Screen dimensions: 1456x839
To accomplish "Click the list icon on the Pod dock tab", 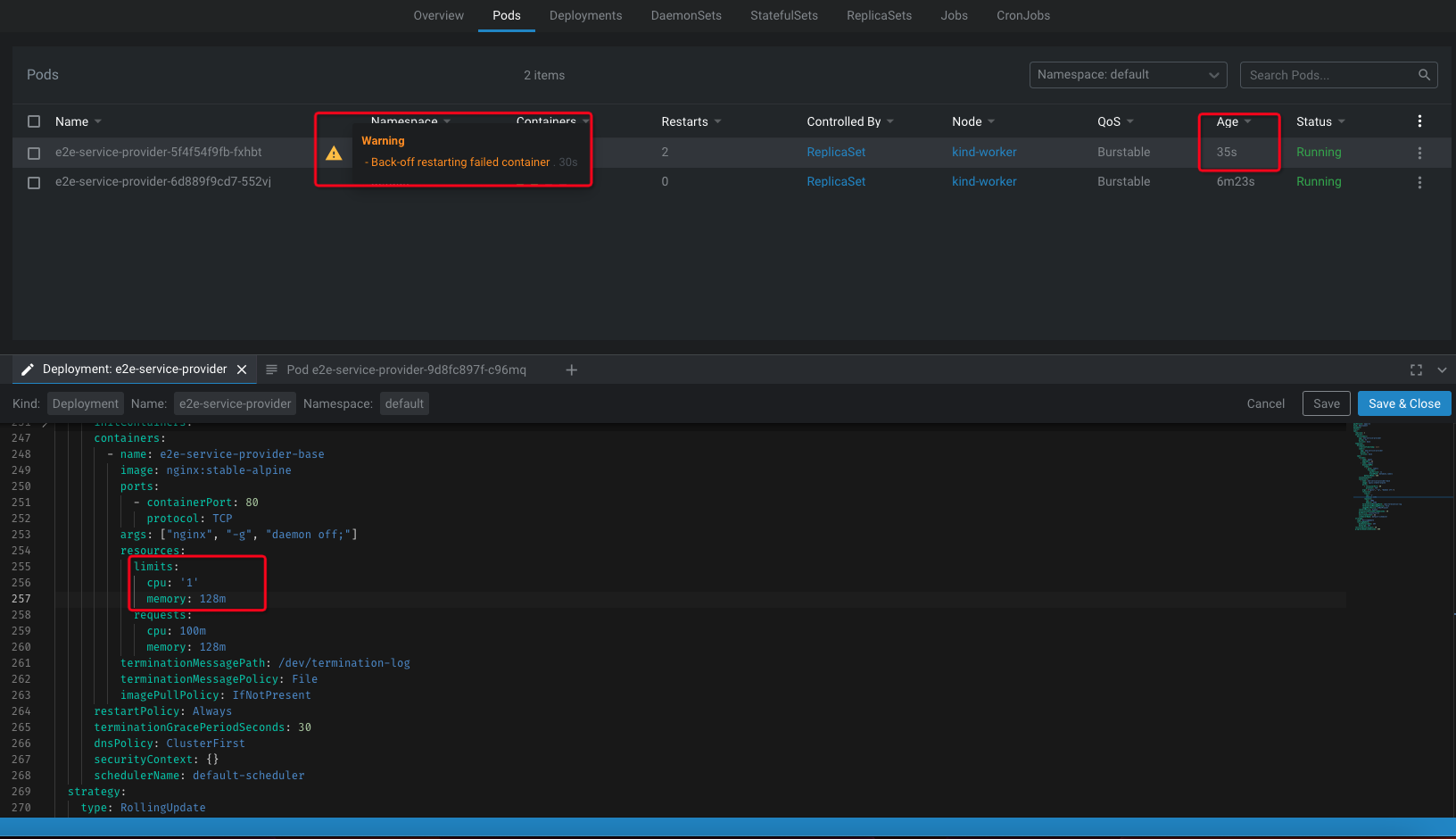I will coord(272,370).
